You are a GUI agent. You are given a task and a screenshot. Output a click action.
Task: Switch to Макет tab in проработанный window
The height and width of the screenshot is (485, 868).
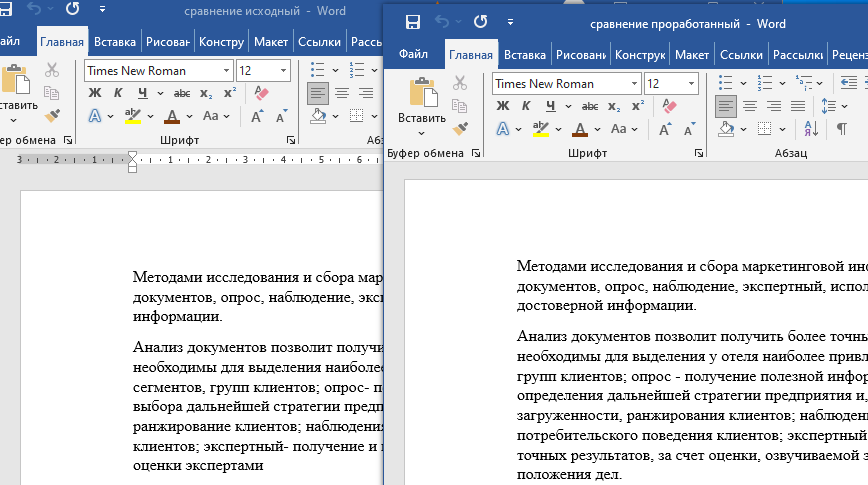pyautogui.click(x=692, y=55)
